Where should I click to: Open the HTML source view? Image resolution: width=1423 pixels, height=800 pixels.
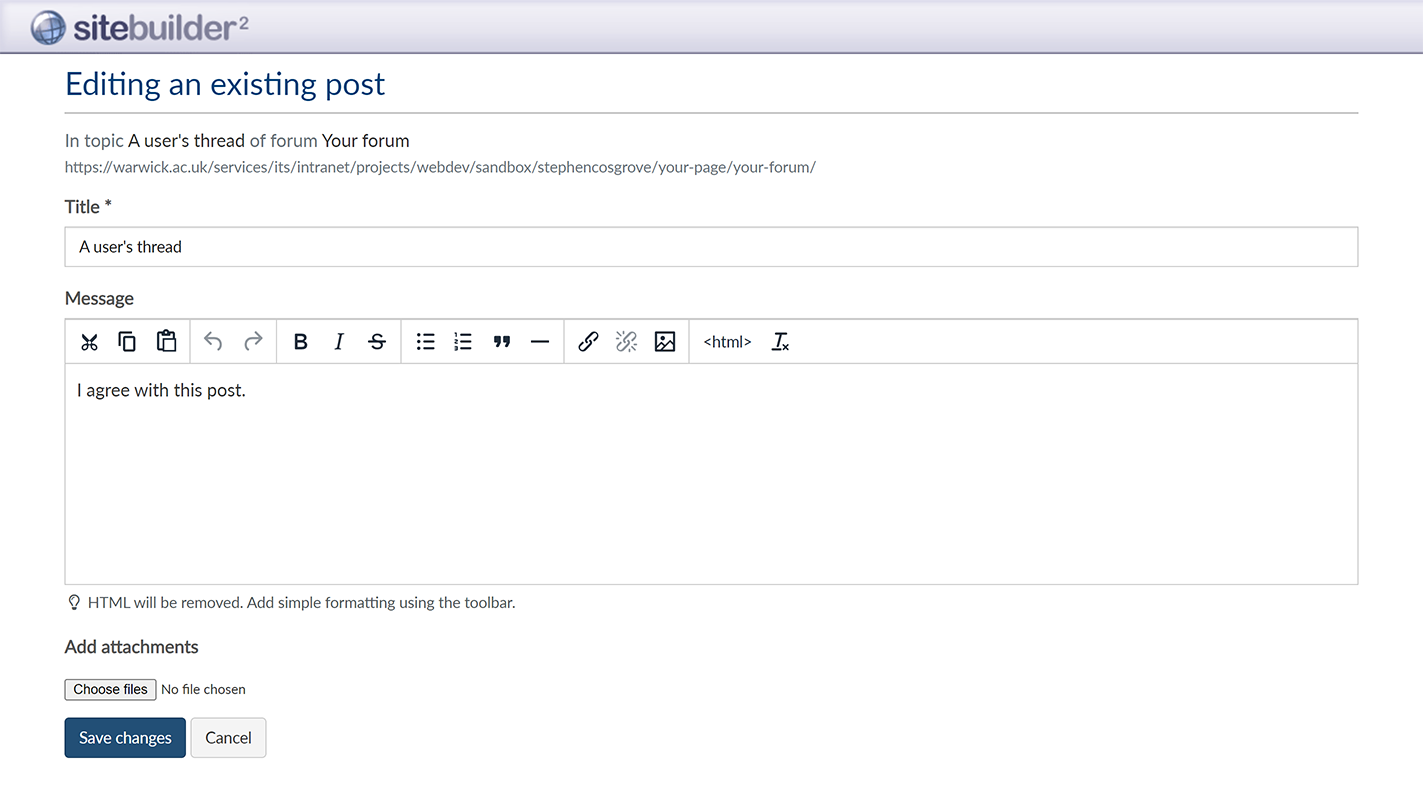click(x=727, y=341)
